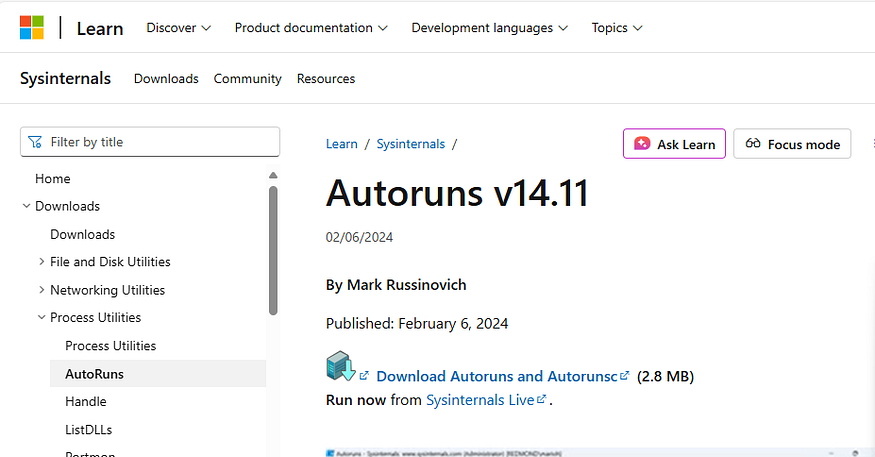
Task: Select Handle in the sidebar
Action: pyautogui.click(x=85, y=401)
